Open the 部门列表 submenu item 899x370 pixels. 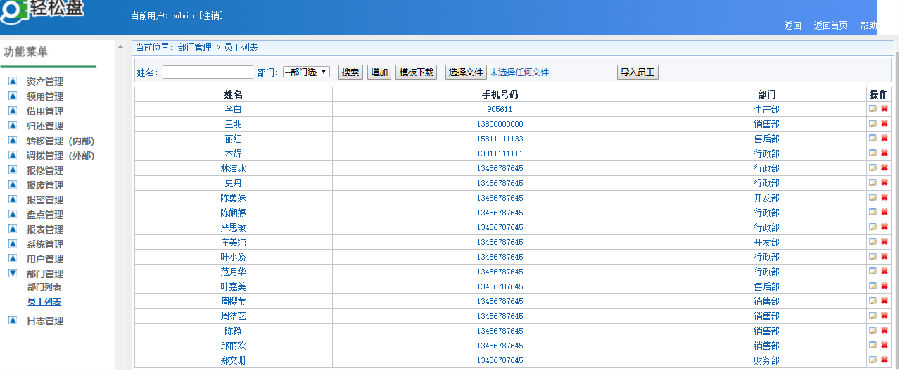pyautogui.click(x=44, y=287)
